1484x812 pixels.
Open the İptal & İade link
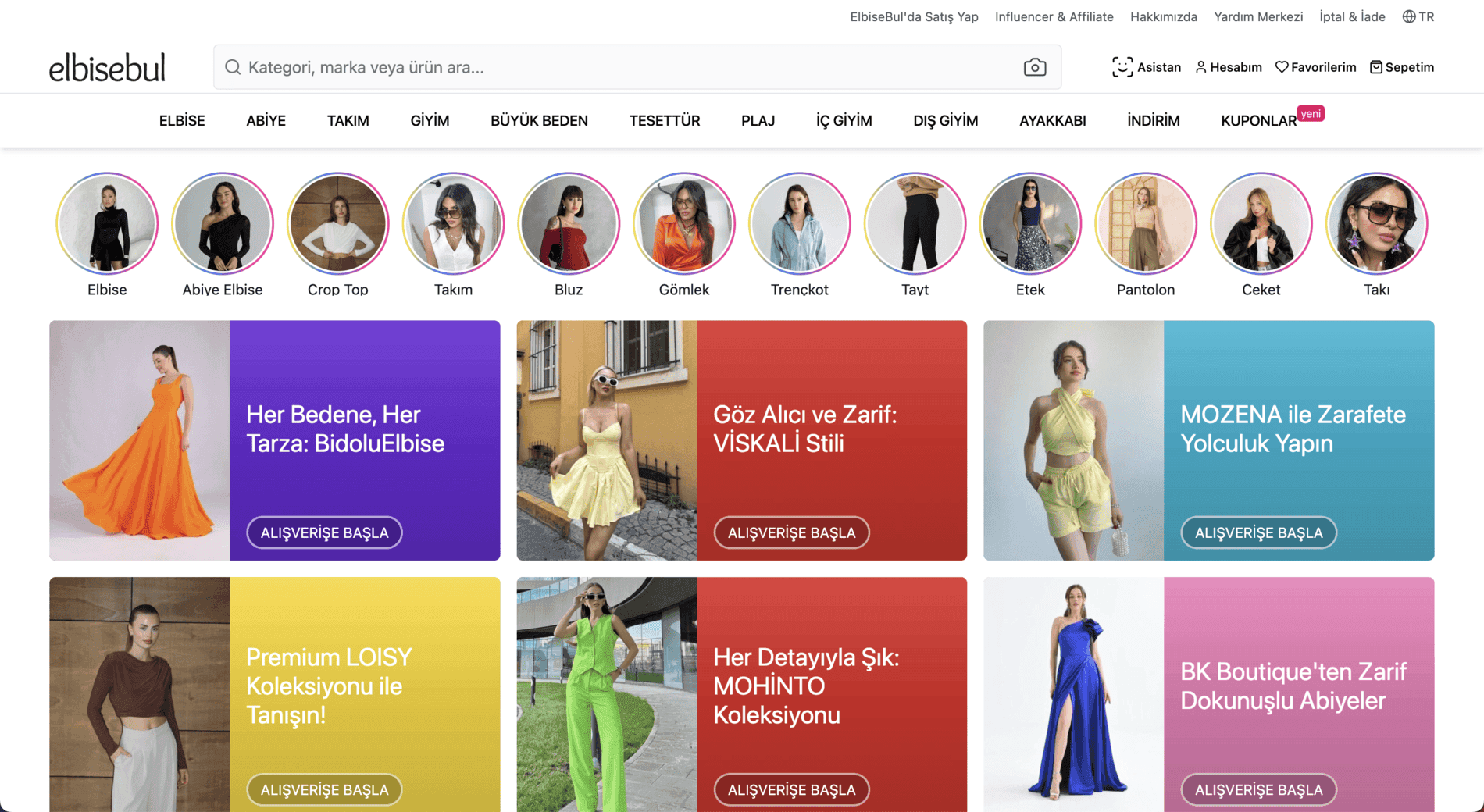pyautogui.click(x=1352, y=16)
